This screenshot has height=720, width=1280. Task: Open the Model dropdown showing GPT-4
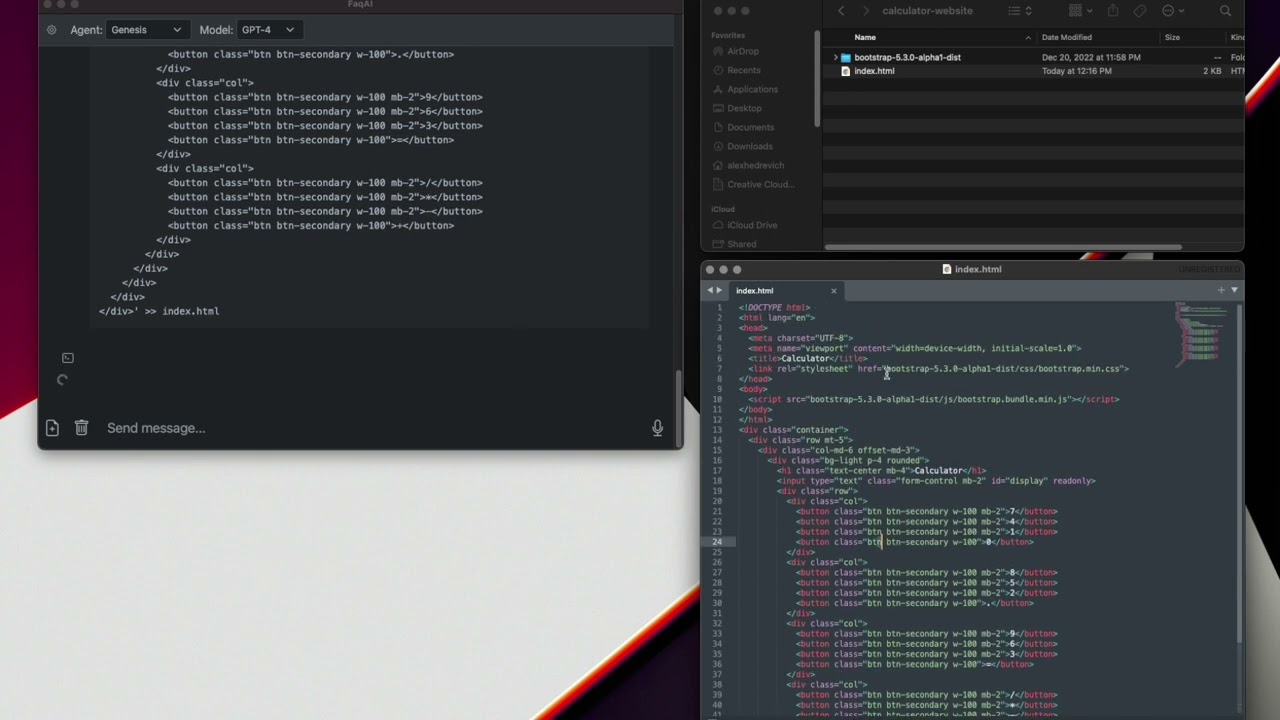[267, 30]
